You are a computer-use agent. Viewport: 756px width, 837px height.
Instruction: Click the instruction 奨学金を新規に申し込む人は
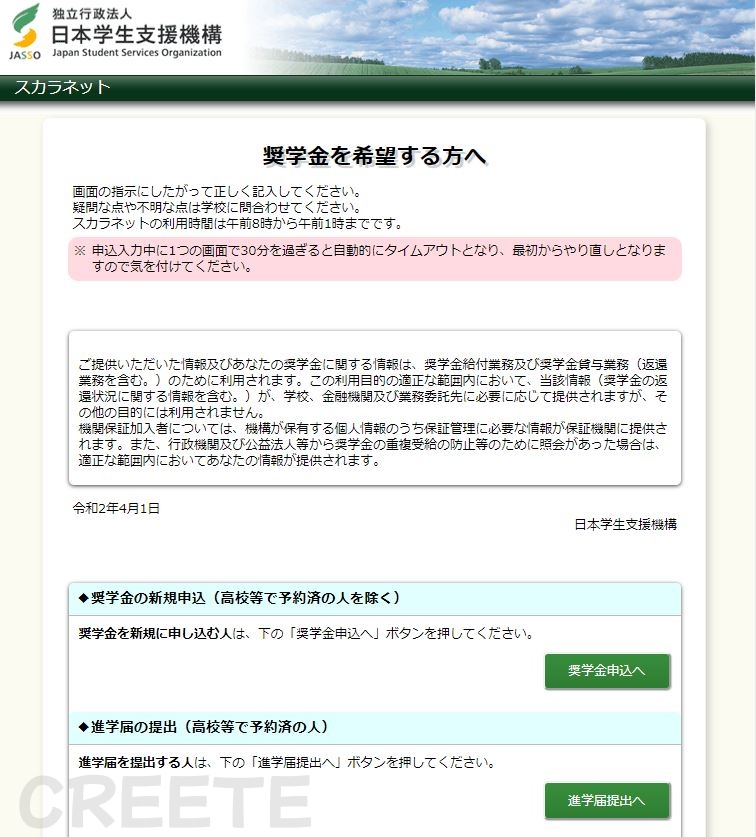click(x=305, y=634)
